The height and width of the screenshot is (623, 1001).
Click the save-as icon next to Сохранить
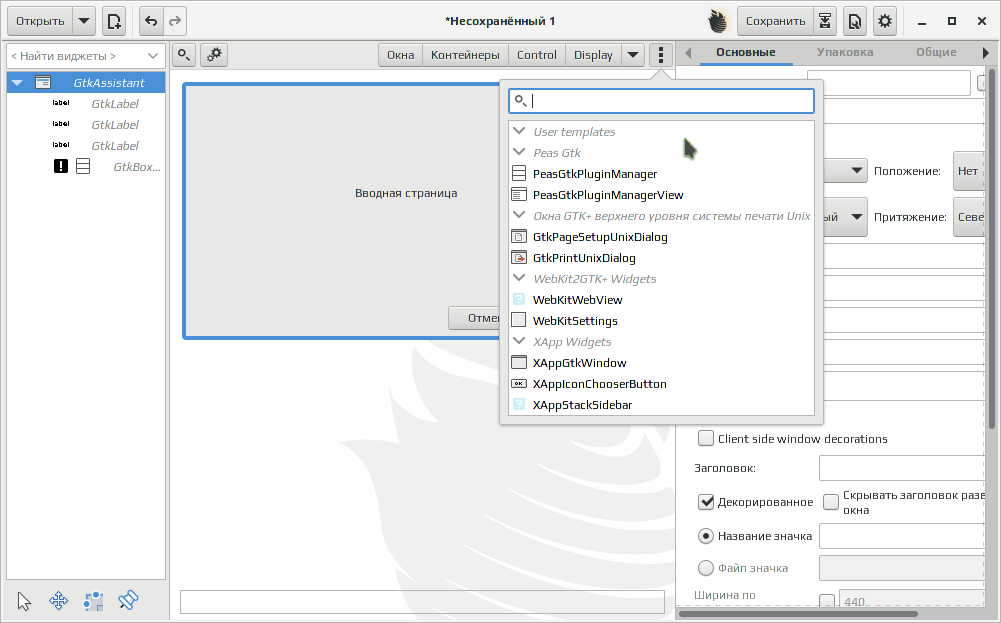(825, 21)
